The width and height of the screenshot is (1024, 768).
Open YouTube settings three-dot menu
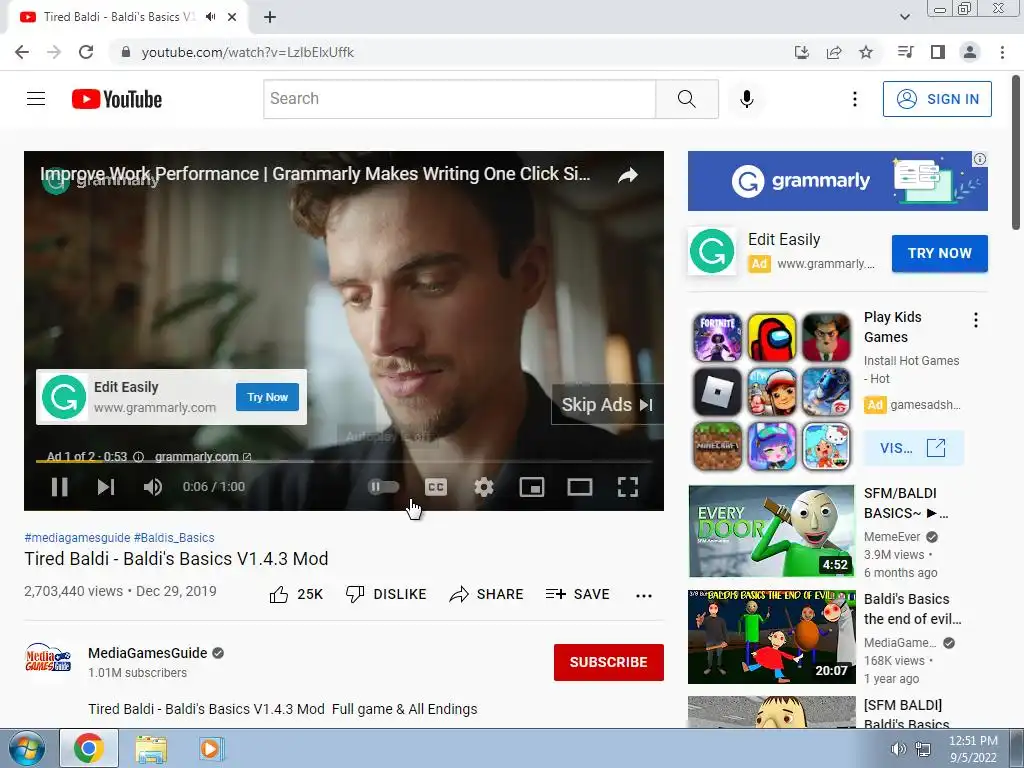[x=854, y=99]
